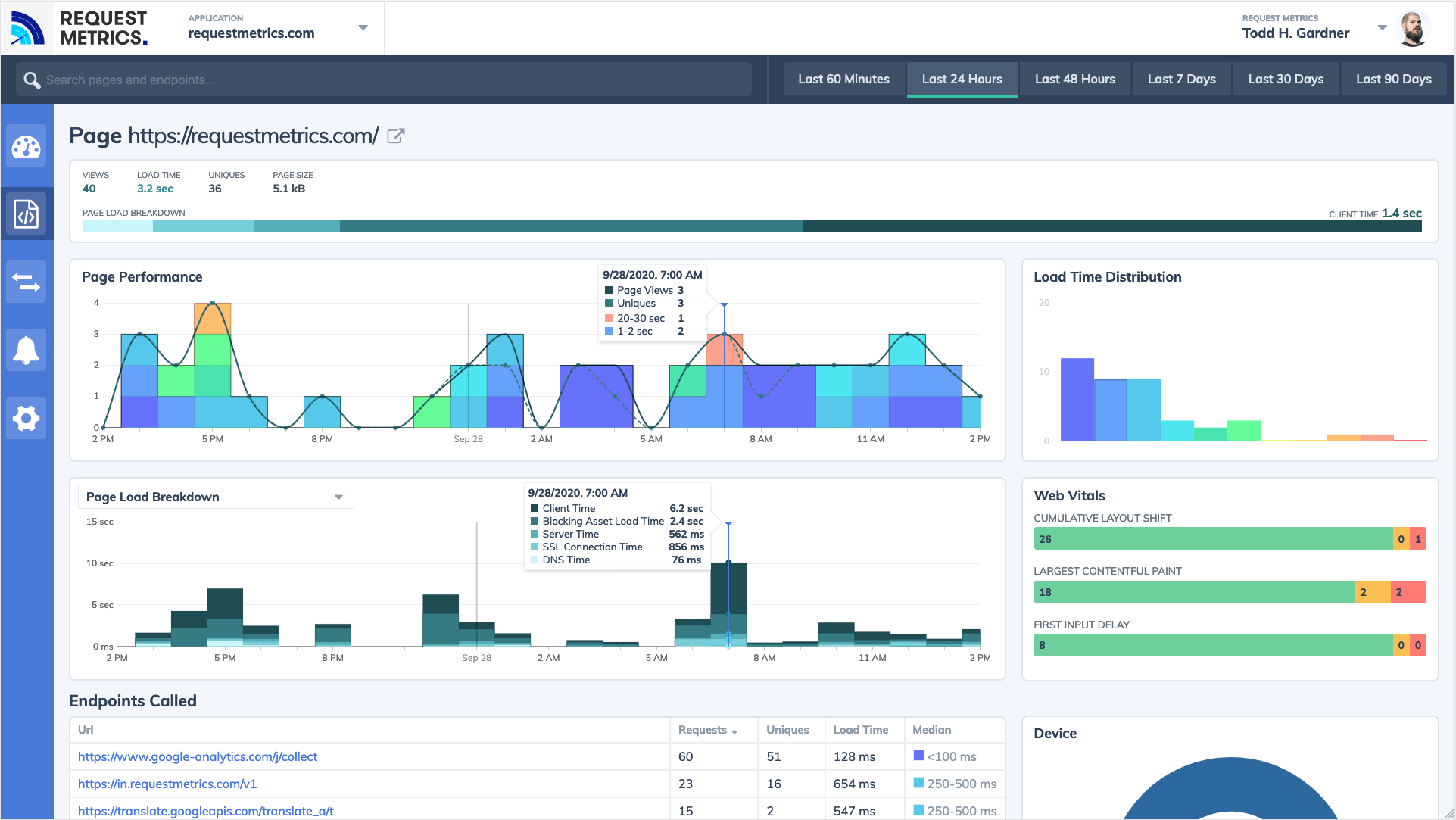The height and width of the screenshot is (820, 1456).
Task: Open the Application selector dropdown
Action: pos(364,27)
